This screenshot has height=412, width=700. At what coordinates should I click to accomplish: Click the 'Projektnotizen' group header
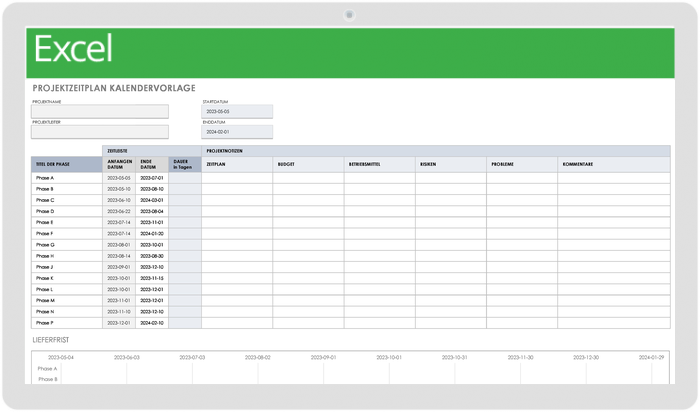[x=436, y=151]
